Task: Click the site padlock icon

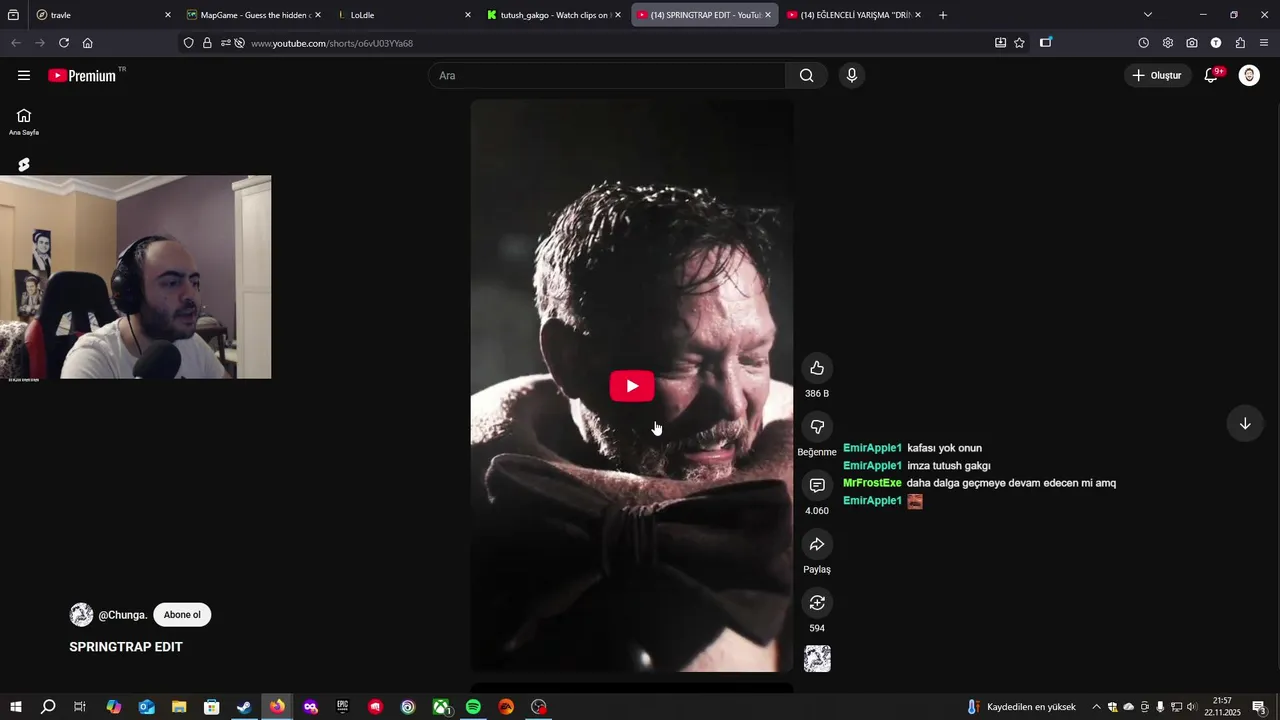Action: (207, 43)
